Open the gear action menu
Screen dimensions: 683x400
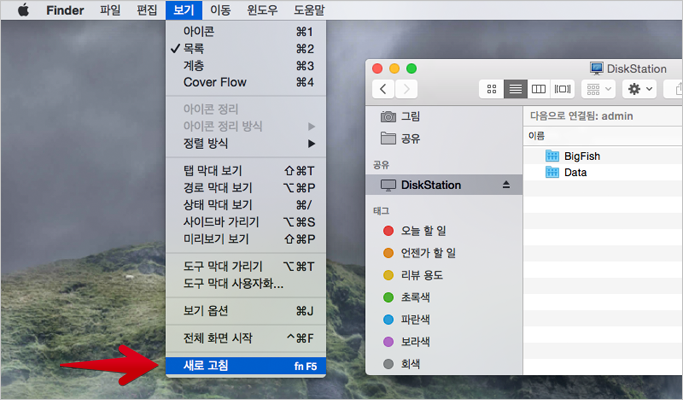click(x=639, y=89)
